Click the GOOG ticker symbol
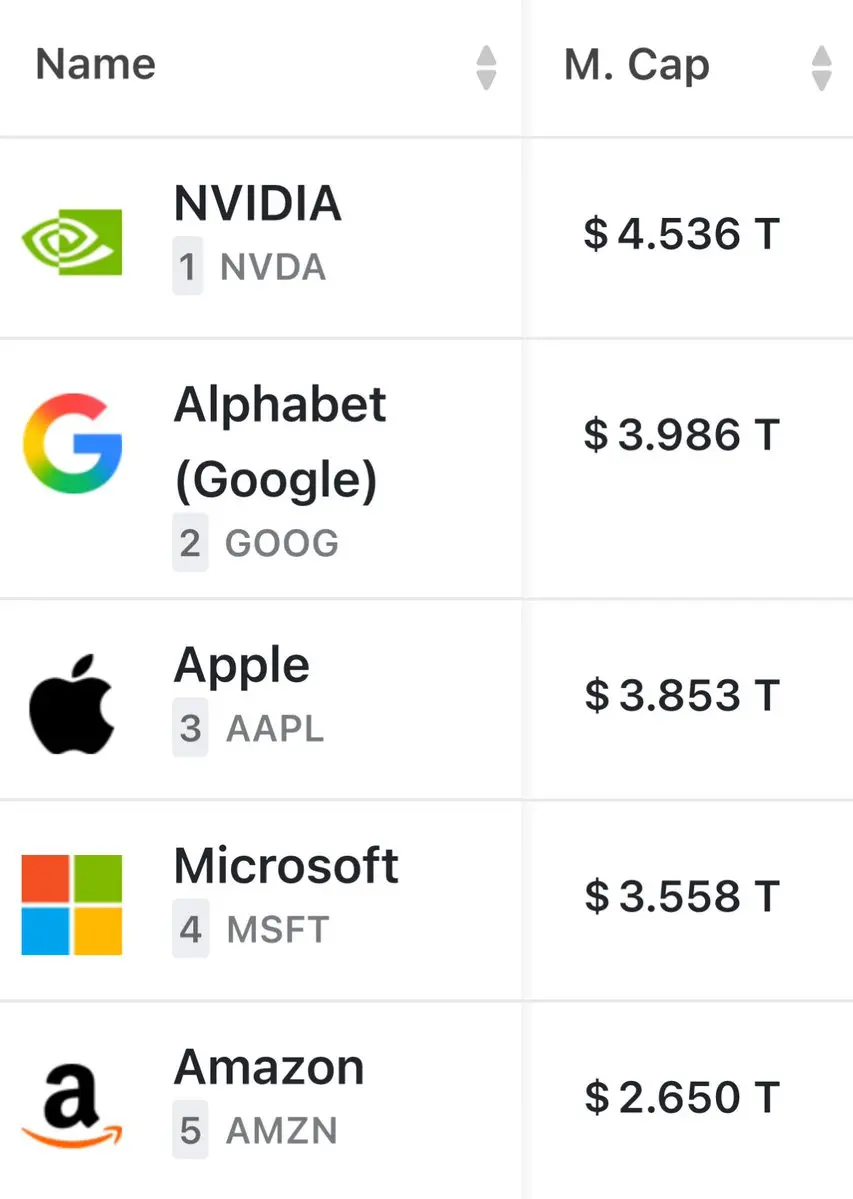853x1199 pixels. (282, 544)
